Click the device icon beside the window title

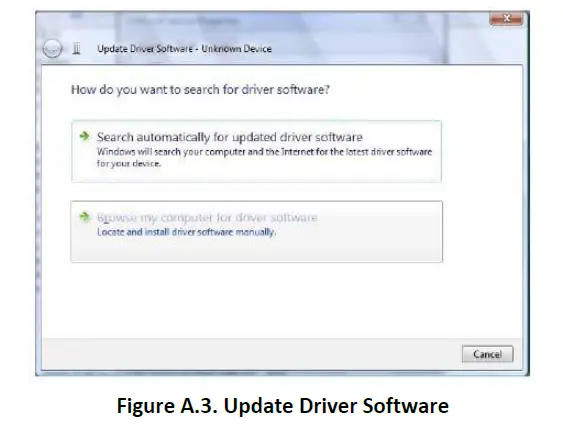pyautogui.click(x=76, y=48)
